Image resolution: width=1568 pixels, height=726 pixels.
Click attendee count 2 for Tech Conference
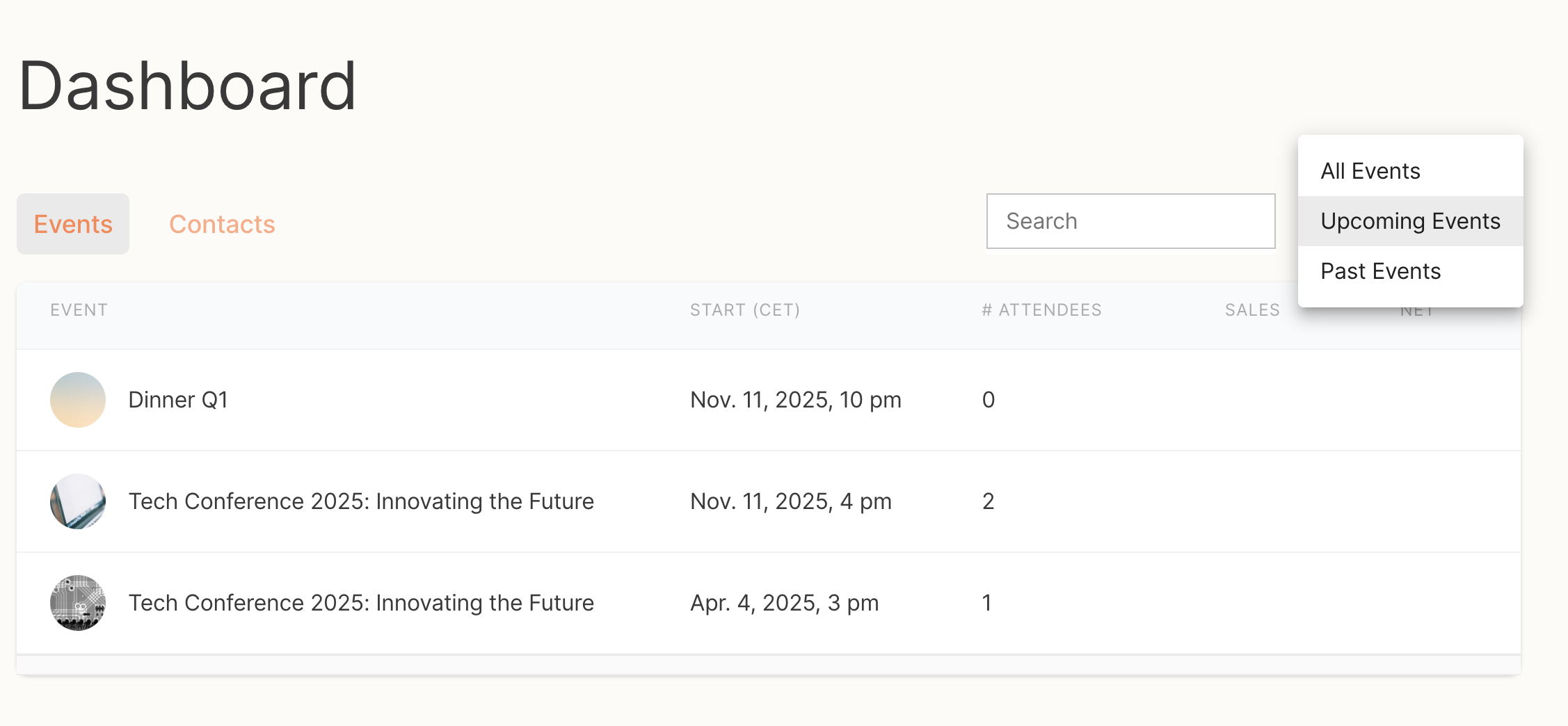[x=988, y=501]
